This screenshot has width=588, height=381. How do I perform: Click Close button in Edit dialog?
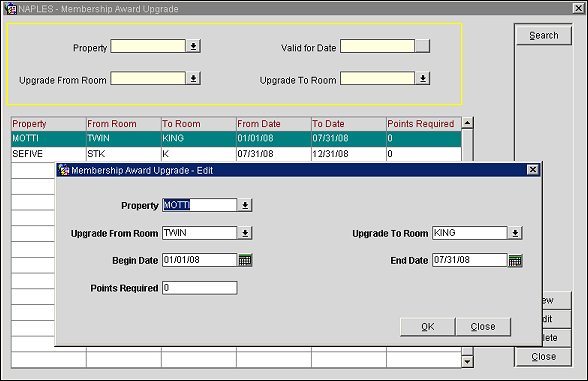coord(483,327)
